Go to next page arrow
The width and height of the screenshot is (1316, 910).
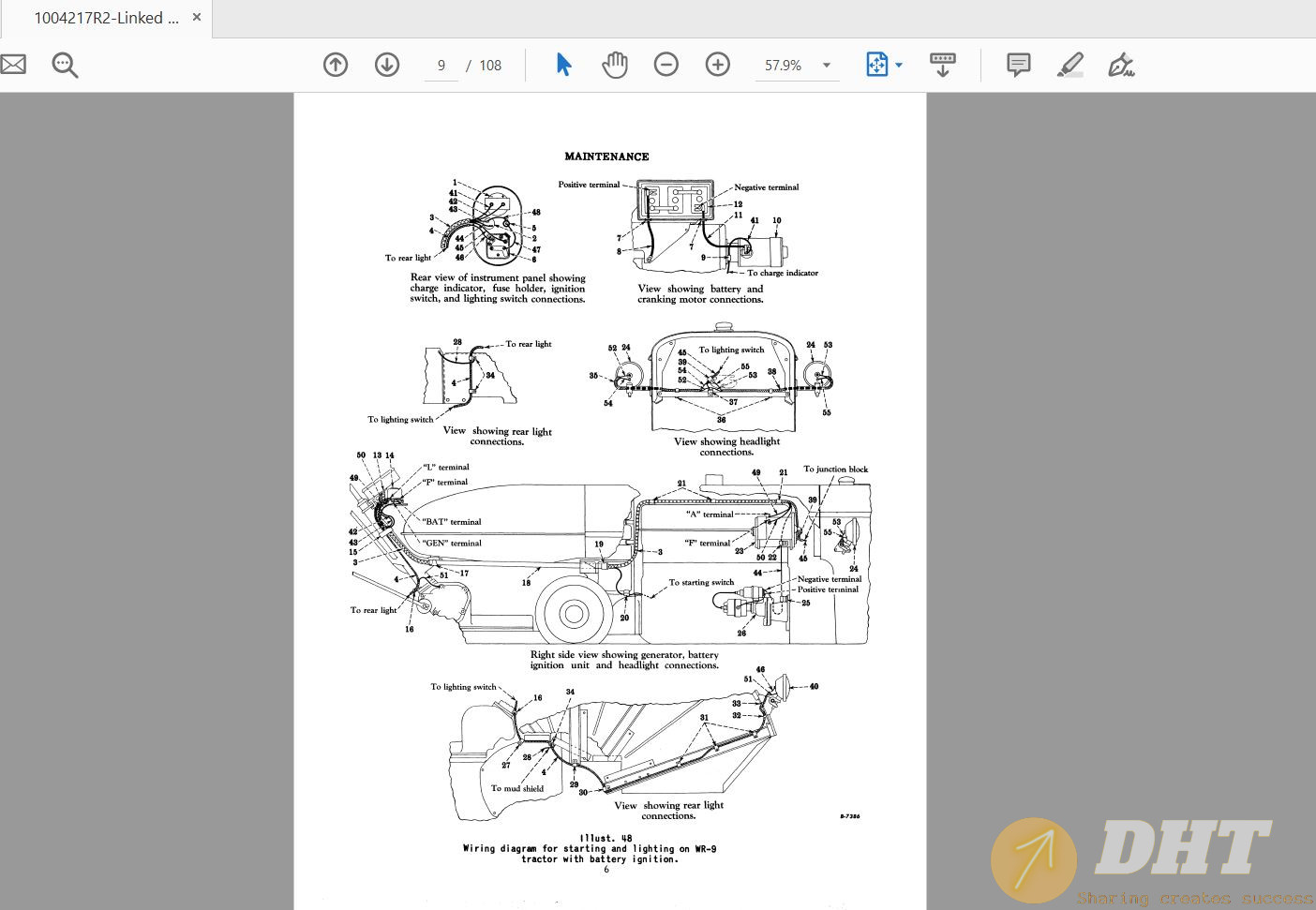pyautogui.click(x=387, y=65)
